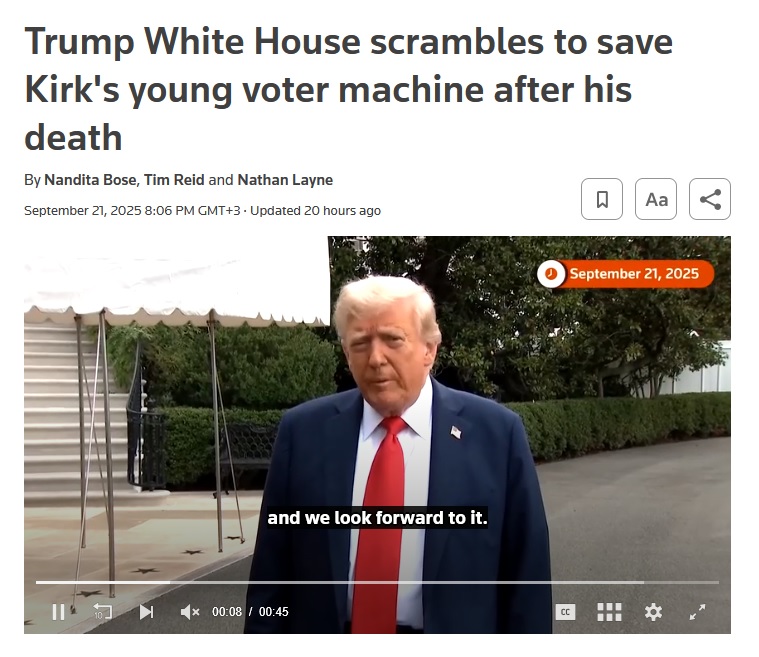Share the article via share icon
Image resolution: width=759 pixels, height=657 pixels.
[710, 199]
